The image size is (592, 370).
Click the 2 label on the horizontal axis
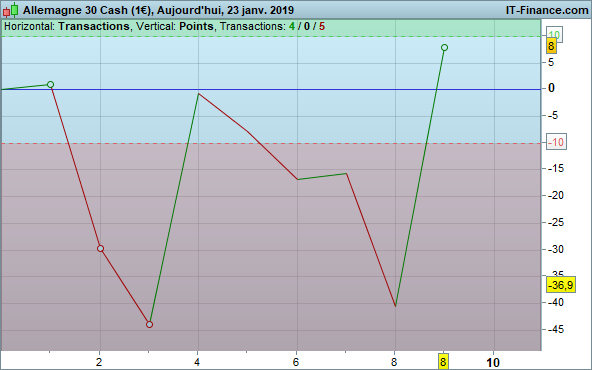click(99, 362)
